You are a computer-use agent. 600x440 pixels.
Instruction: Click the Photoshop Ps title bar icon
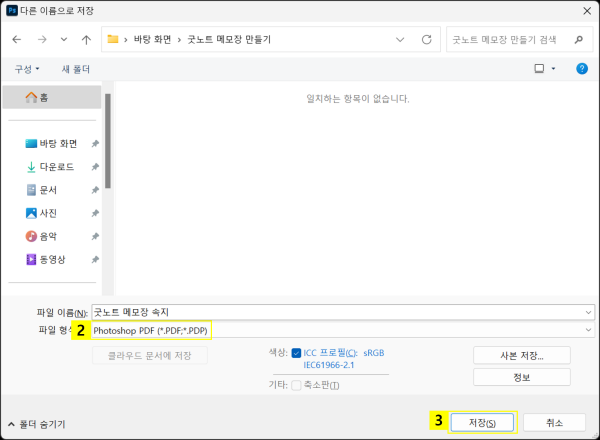(12, 10)
